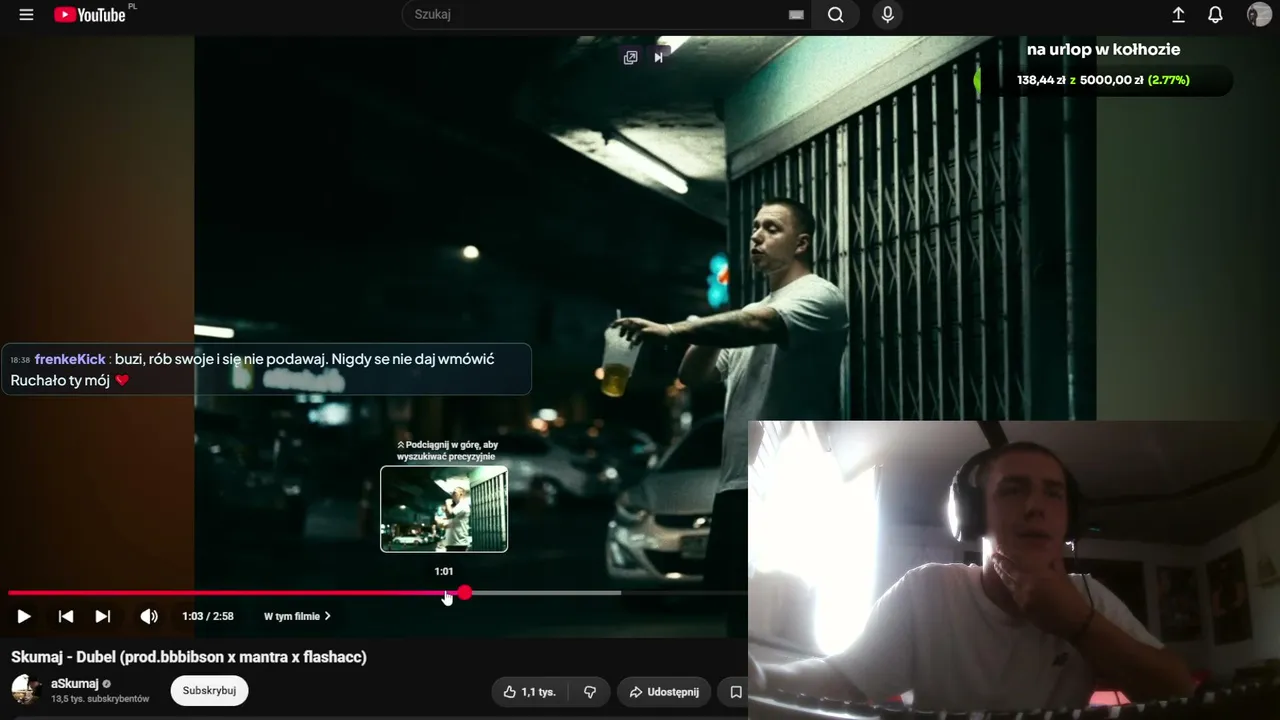1280x720 pixels.
Task: Go to YouTube home via the logo
Action: tap(90, 15)
